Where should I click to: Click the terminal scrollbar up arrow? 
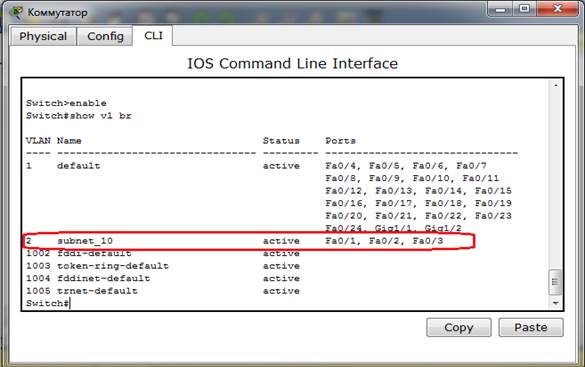tap(556, 86)
